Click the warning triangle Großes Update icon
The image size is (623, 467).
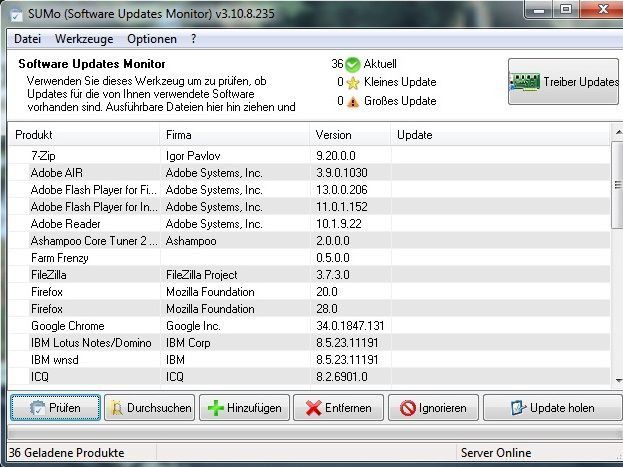coord(352,102)
